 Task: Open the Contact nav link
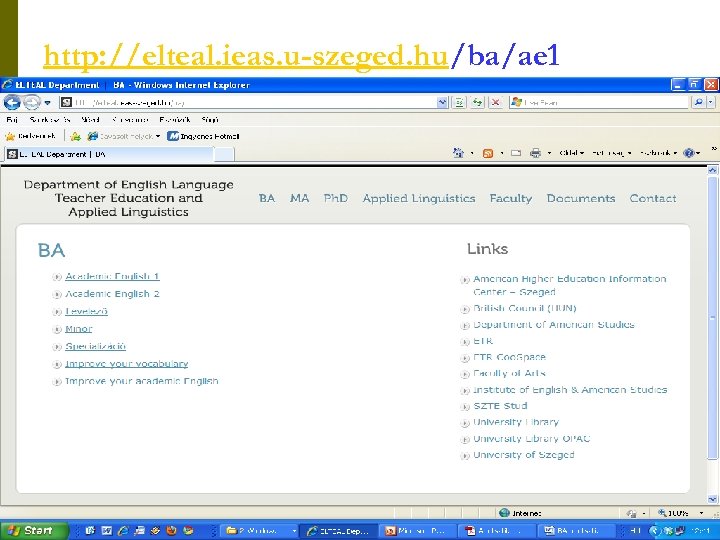point(652,198)
